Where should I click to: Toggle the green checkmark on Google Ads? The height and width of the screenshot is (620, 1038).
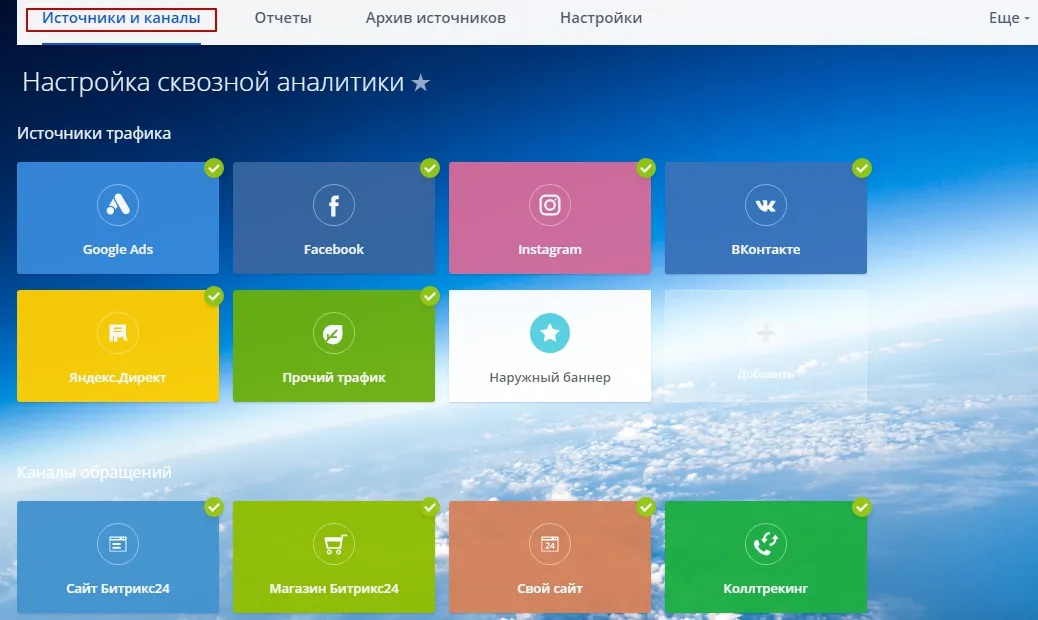coord(213,168)
